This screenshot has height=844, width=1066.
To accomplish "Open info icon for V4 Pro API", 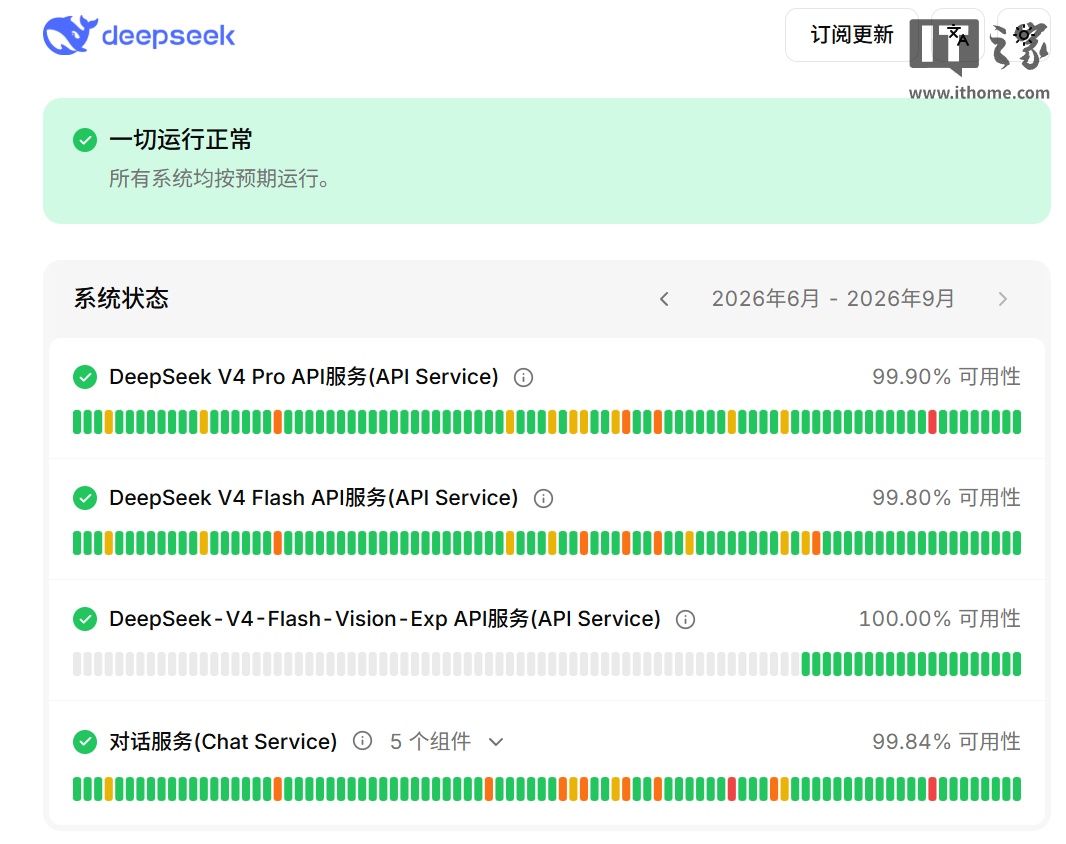I will (523, 377).
